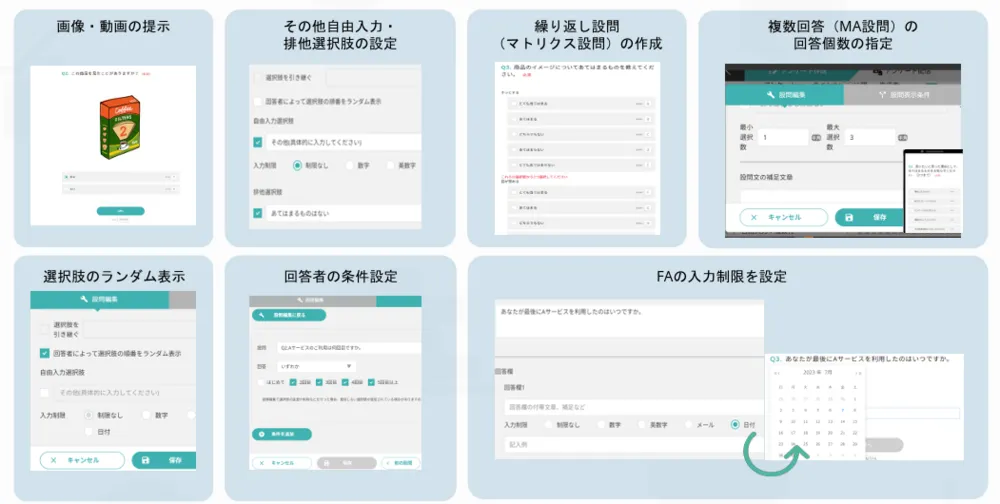Uncheck 回答者によって選択肢の順番をランダム表示 in the ランダム表示 panel
This screenshot has height=504, width=1000.
[x=45, y=353]
